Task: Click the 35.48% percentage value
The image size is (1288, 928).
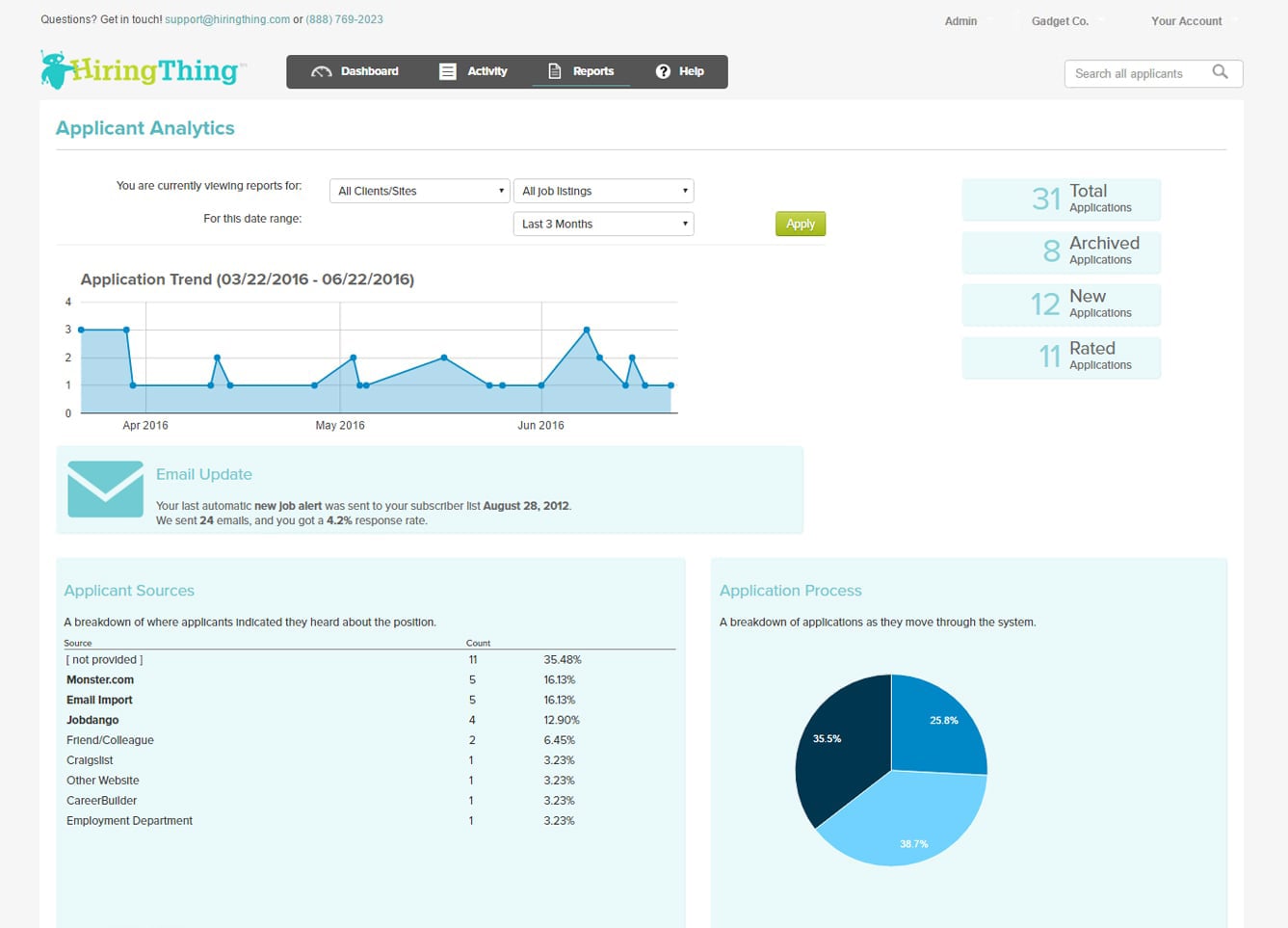Action: 563,660
